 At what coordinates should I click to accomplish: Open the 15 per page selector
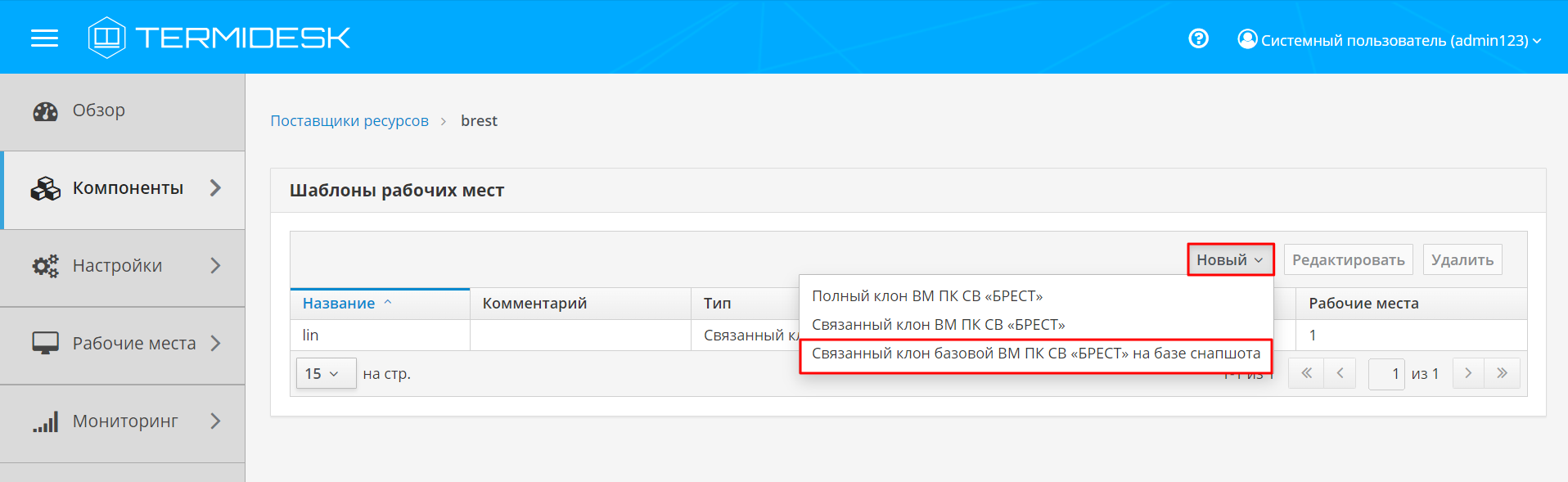tap(326, 373)
